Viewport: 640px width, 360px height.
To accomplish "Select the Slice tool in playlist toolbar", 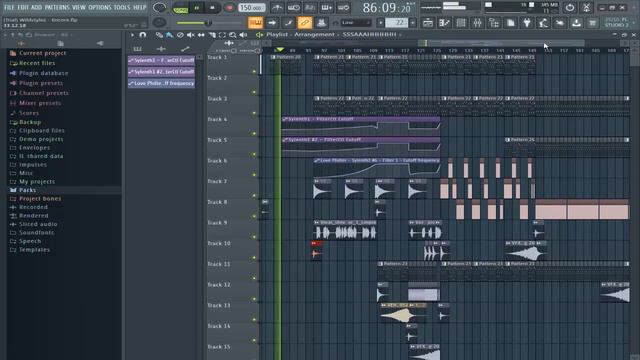I will pos(212,35).
